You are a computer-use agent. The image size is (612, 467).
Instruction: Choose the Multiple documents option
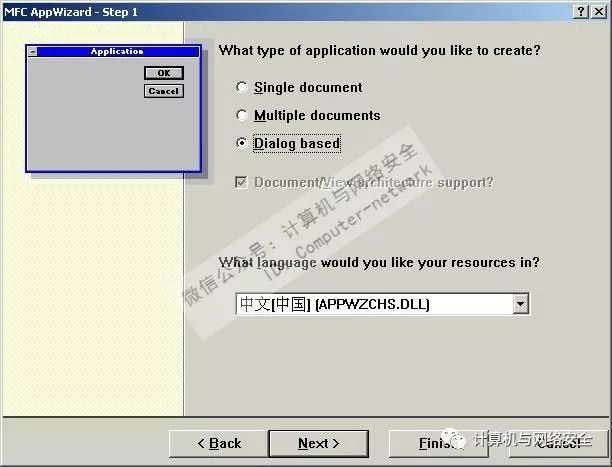pyautogui.click(x=242, y=115)
